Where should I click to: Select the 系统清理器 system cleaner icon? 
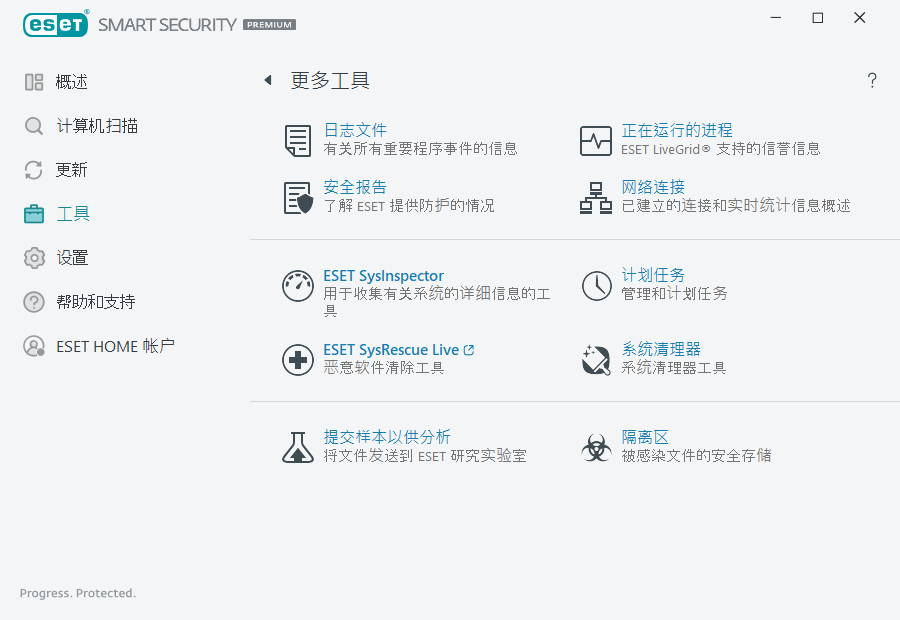pyautogui.click(x=595, y=358)
